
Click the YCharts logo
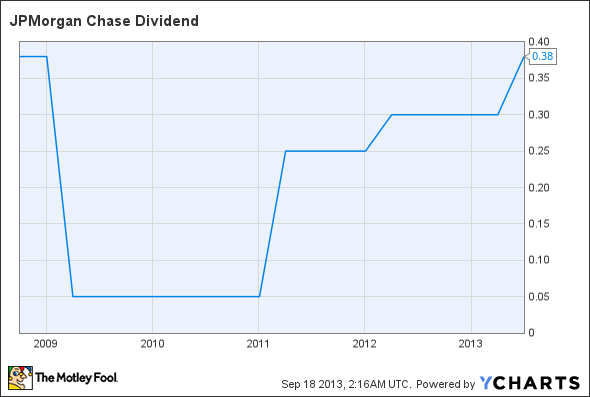pyautogui.click(x=530, y=383)
